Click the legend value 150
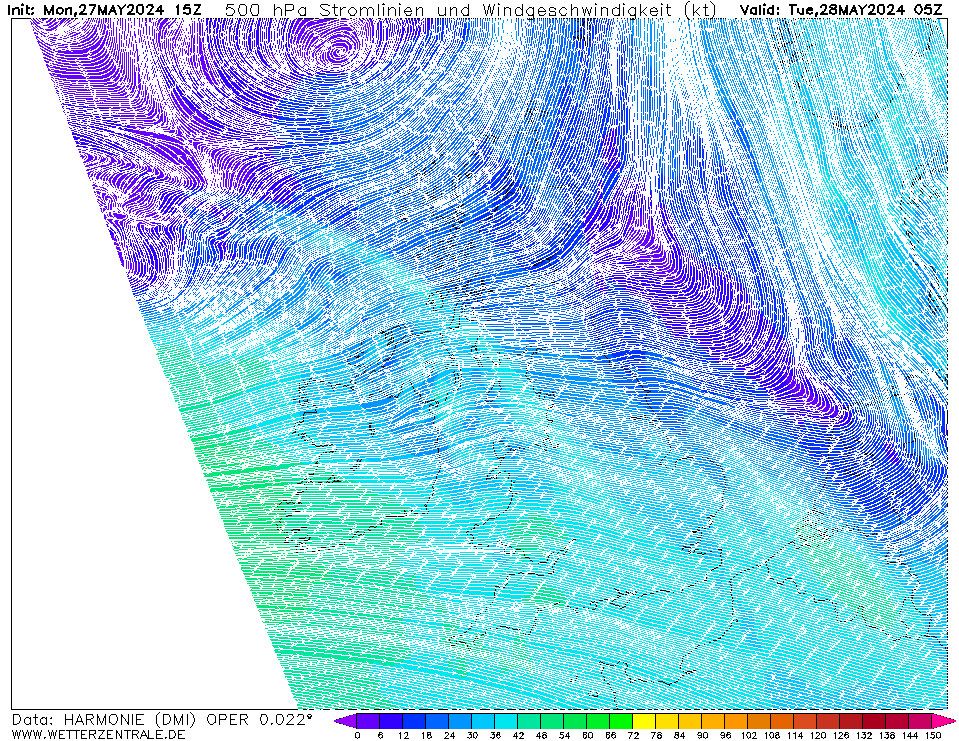Screen dimensions: 959x741 [x=932, y=735]
